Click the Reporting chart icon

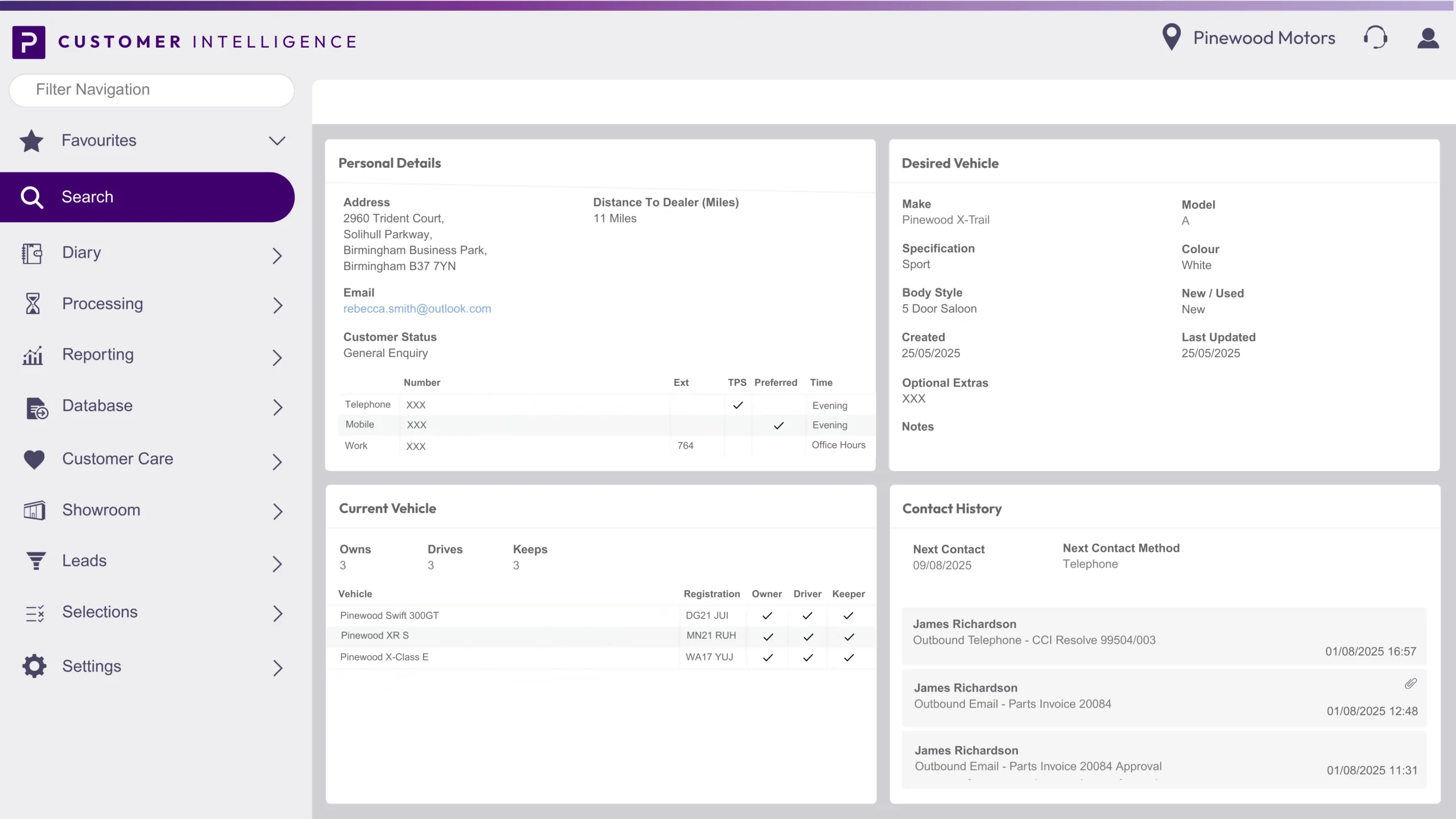pos(32,355)
